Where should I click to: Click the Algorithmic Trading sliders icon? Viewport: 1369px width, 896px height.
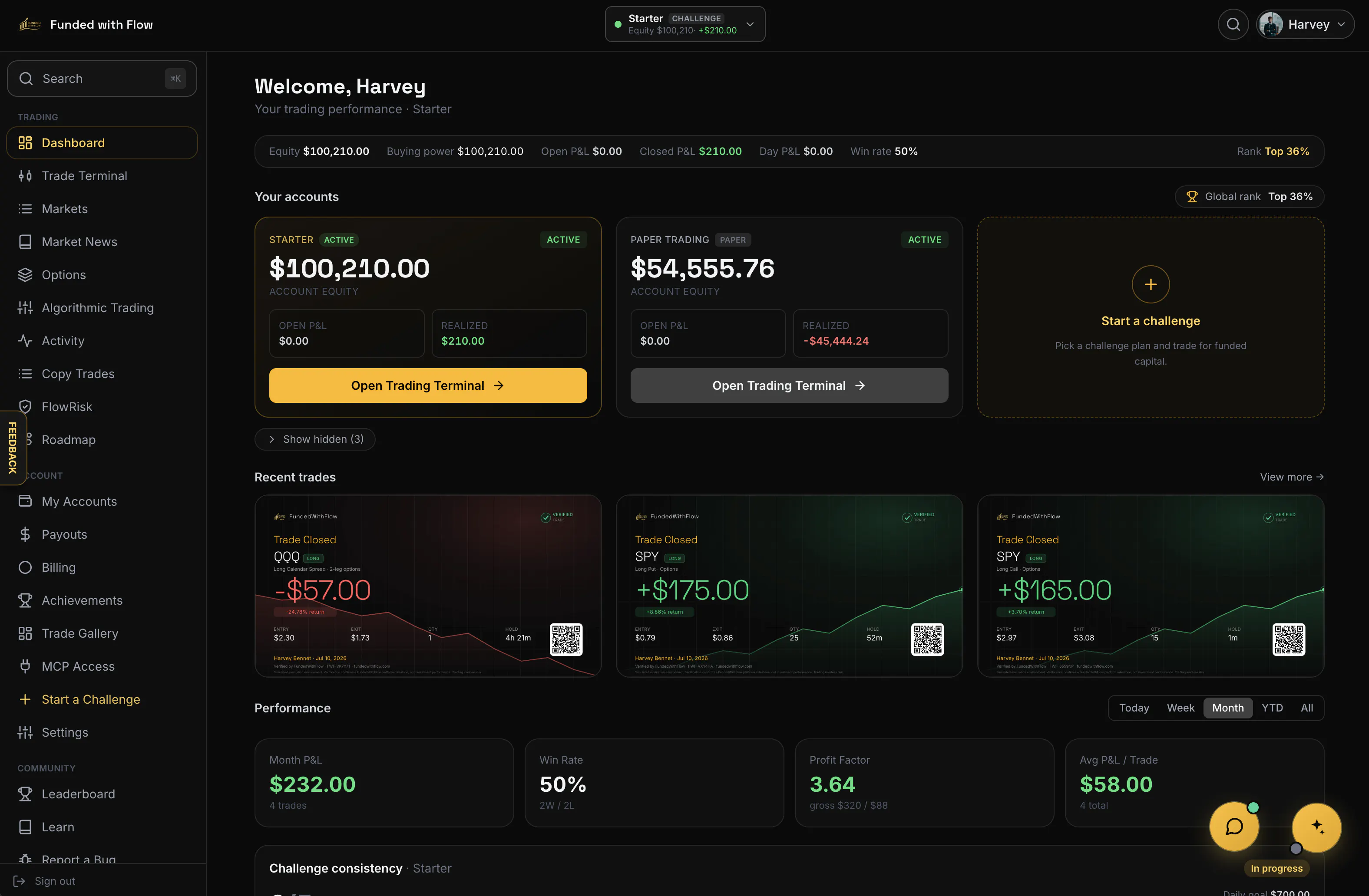25,308
